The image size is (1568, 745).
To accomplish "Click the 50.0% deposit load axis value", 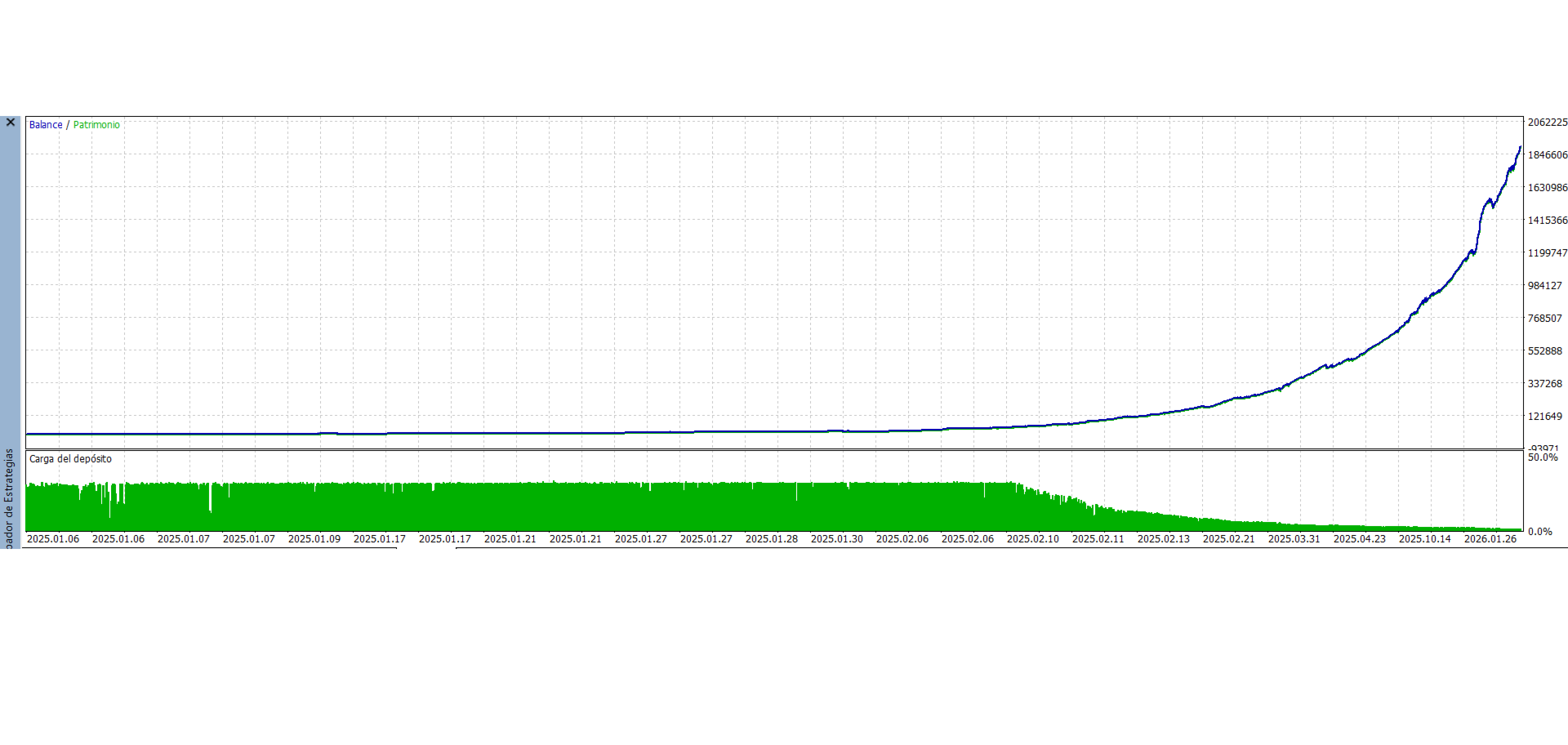I will coord(1543,457).
